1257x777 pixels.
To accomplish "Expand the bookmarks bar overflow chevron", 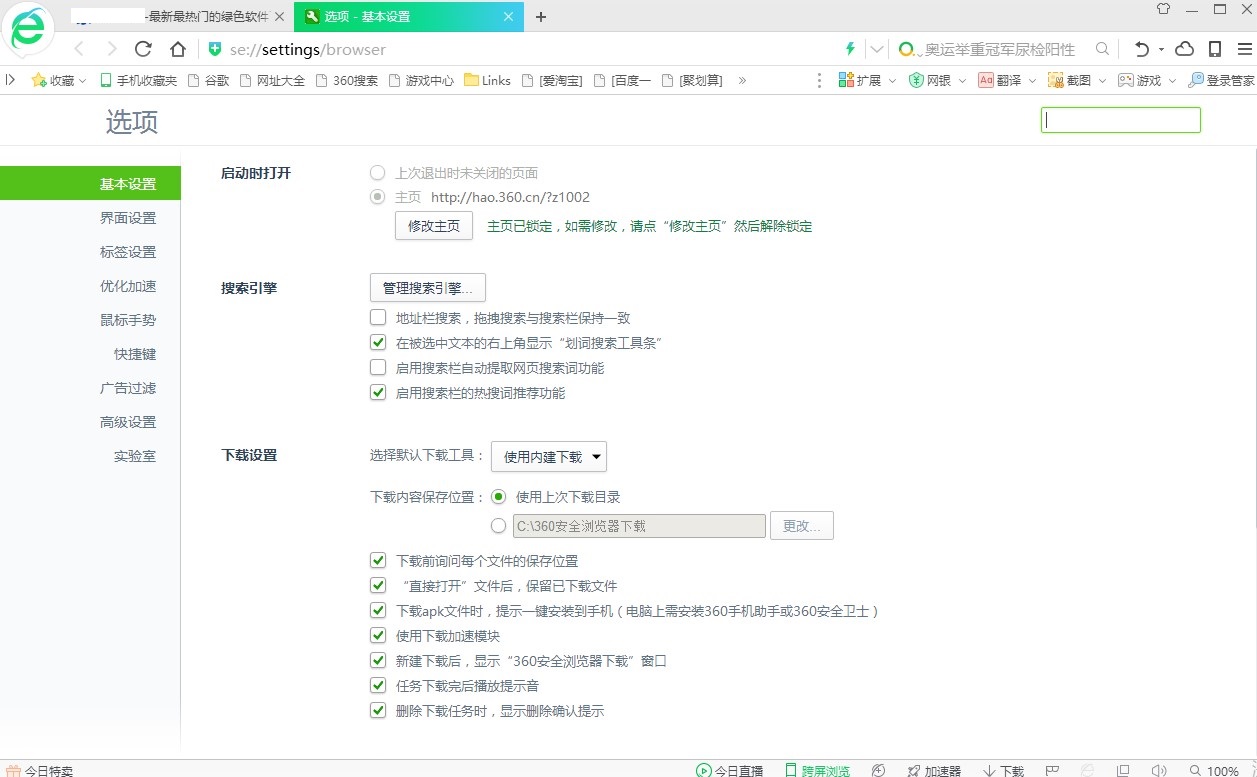I will [x=742, y=80].
